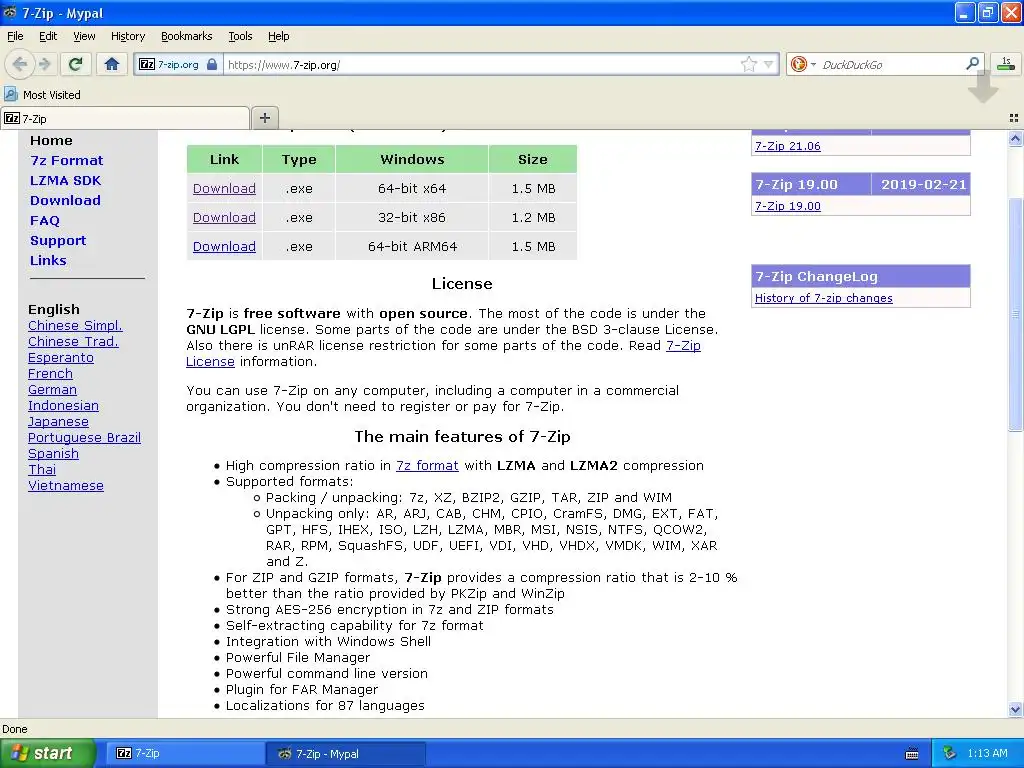Open the History menu

pos(127,36)
